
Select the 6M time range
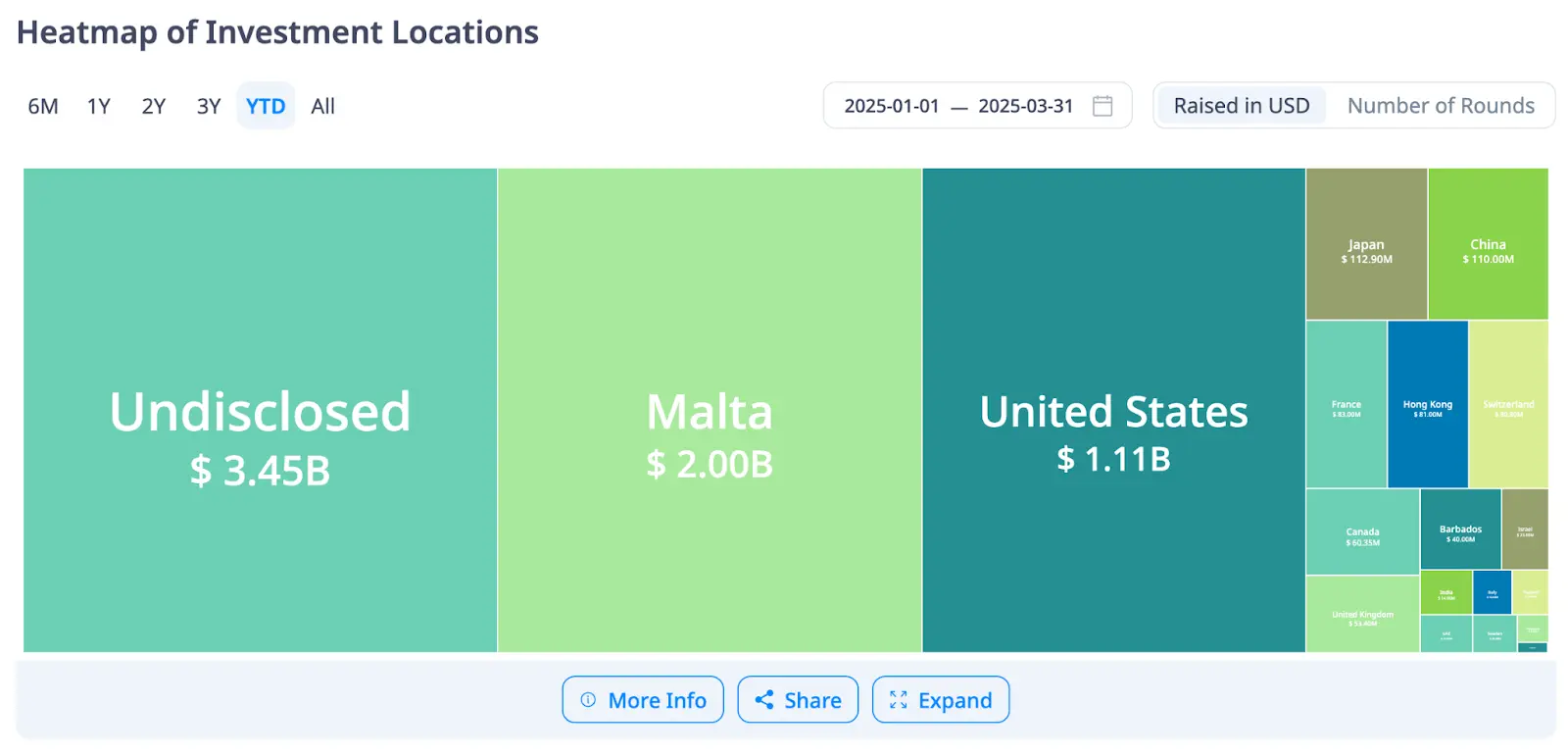(43, 106)
